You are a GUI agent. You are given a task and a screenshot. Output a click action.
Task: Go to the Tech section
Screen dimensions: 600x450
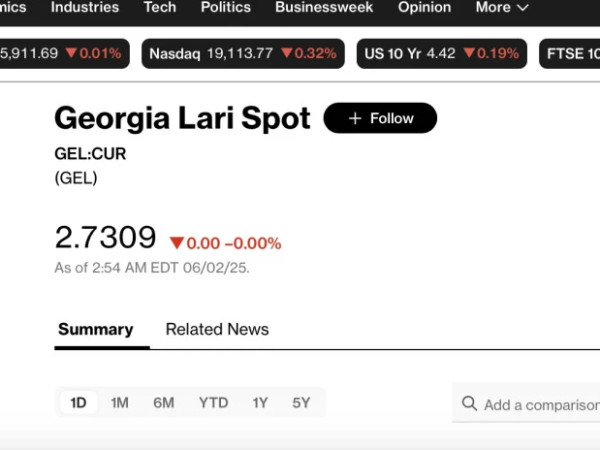[160, 7]
